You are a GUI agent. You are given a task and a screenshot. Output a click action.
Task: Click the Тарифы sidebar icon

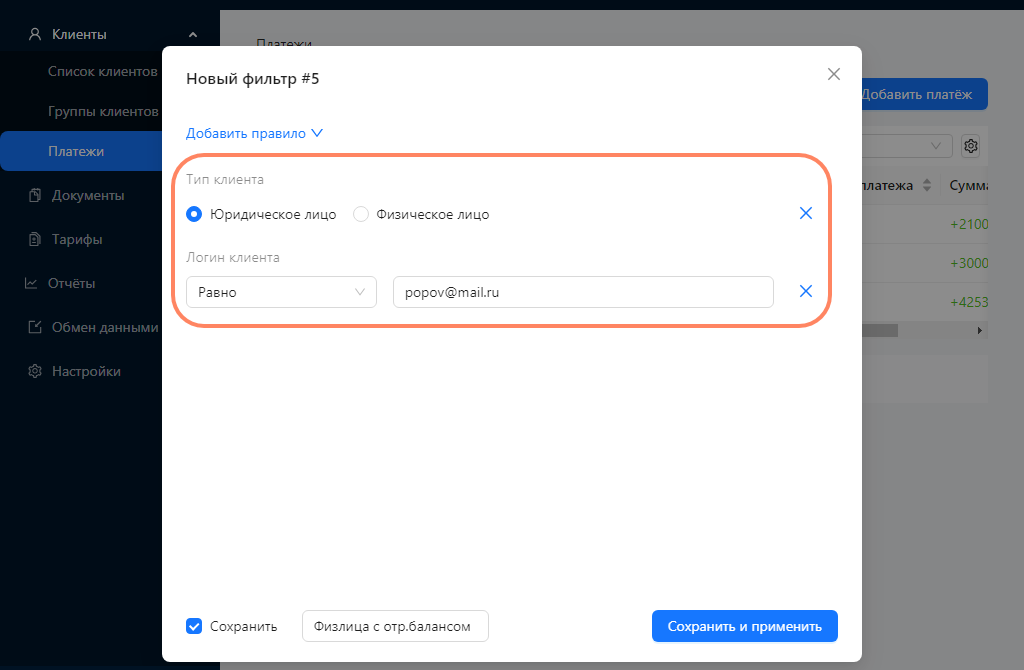tap(35, 239)
